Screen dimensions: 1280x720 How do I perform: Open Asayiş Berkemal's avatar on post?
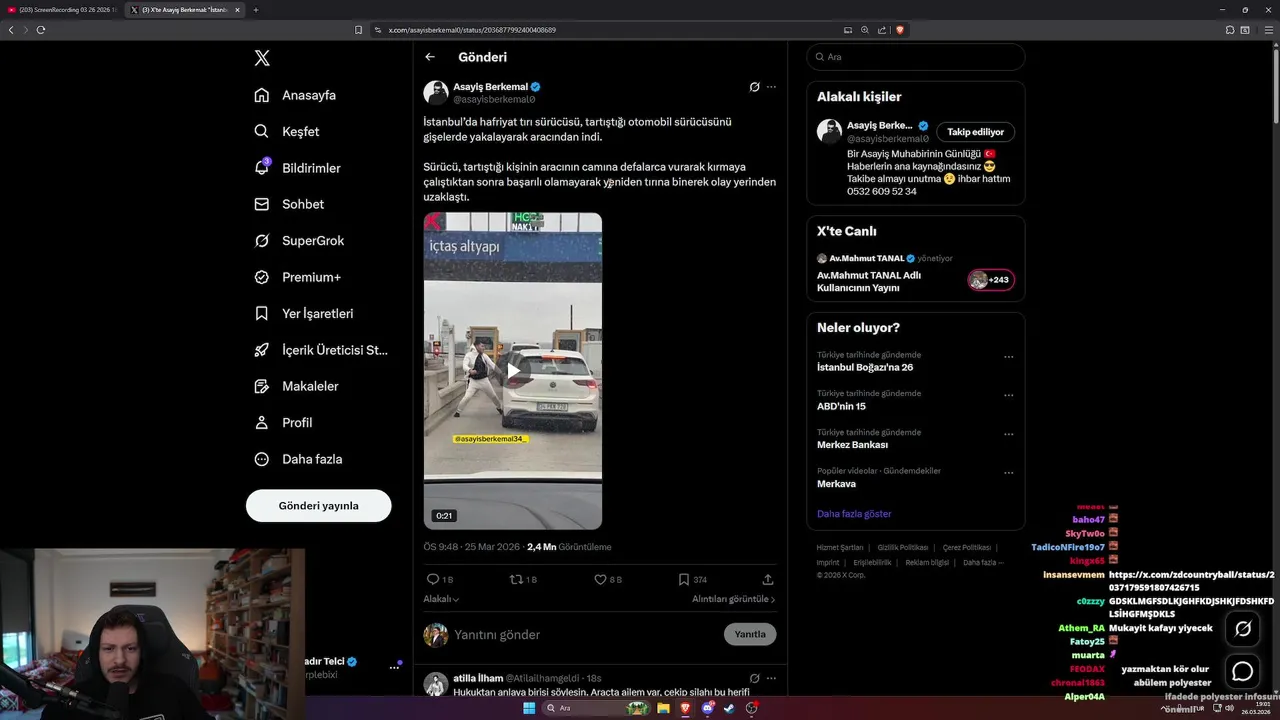point(436,93)
